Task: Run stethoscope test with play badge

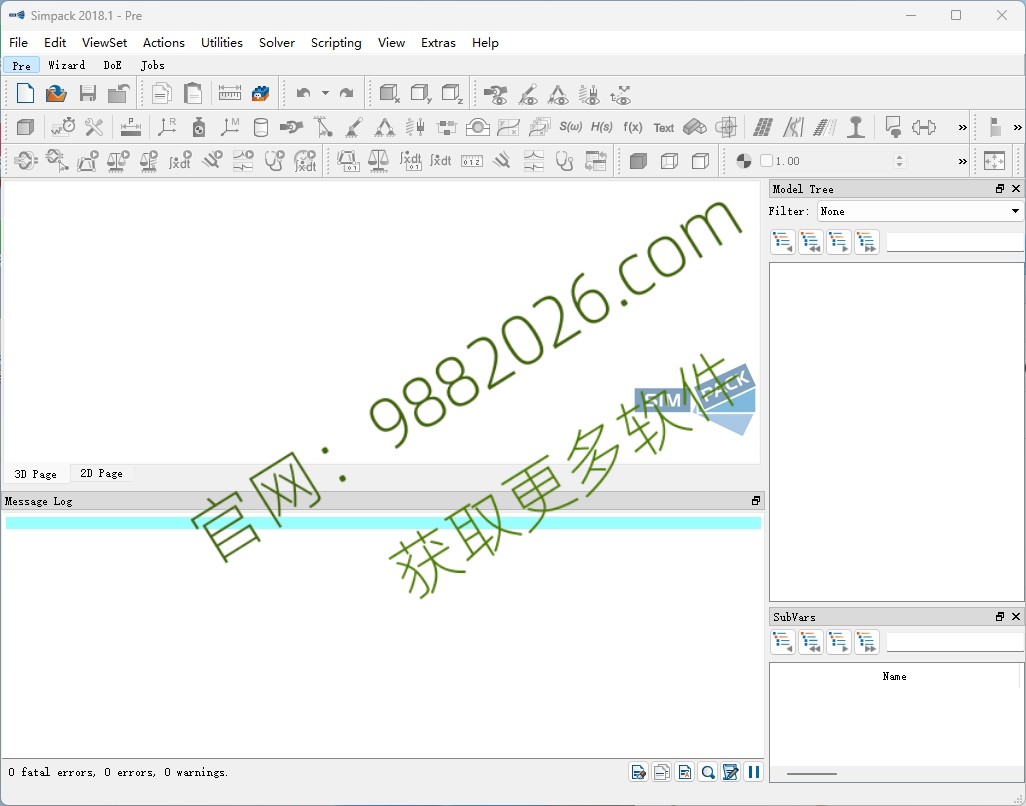Action: (274, 161)
